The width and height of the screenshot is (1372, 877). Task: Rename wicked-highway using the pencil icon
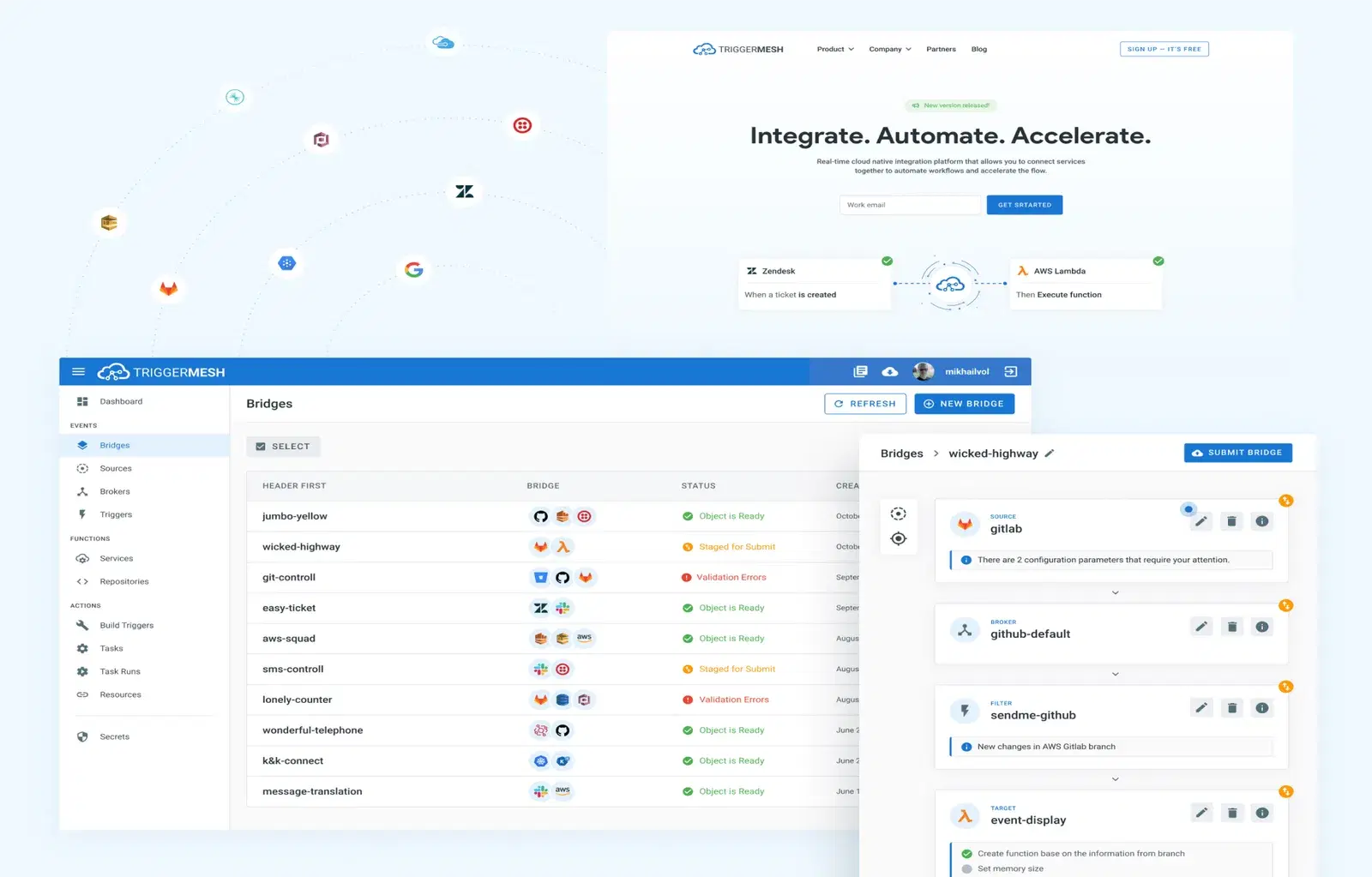point(1050,453)
